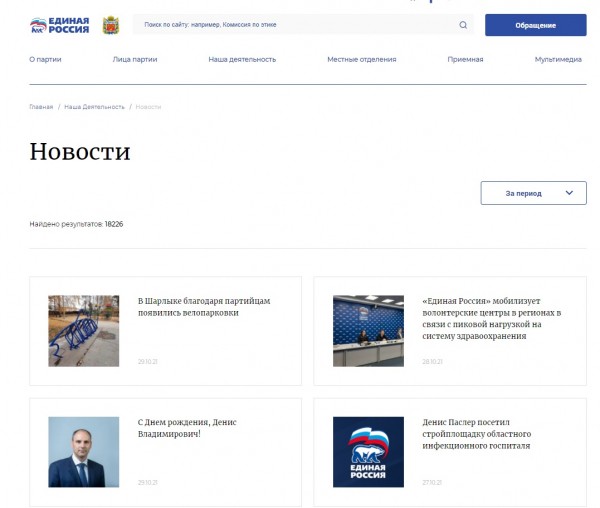Image resolution: width=600 pixels, height=508 pixels.
Task: Open the О партии menu
Action: pyautogui.click(x=45, y=59)
